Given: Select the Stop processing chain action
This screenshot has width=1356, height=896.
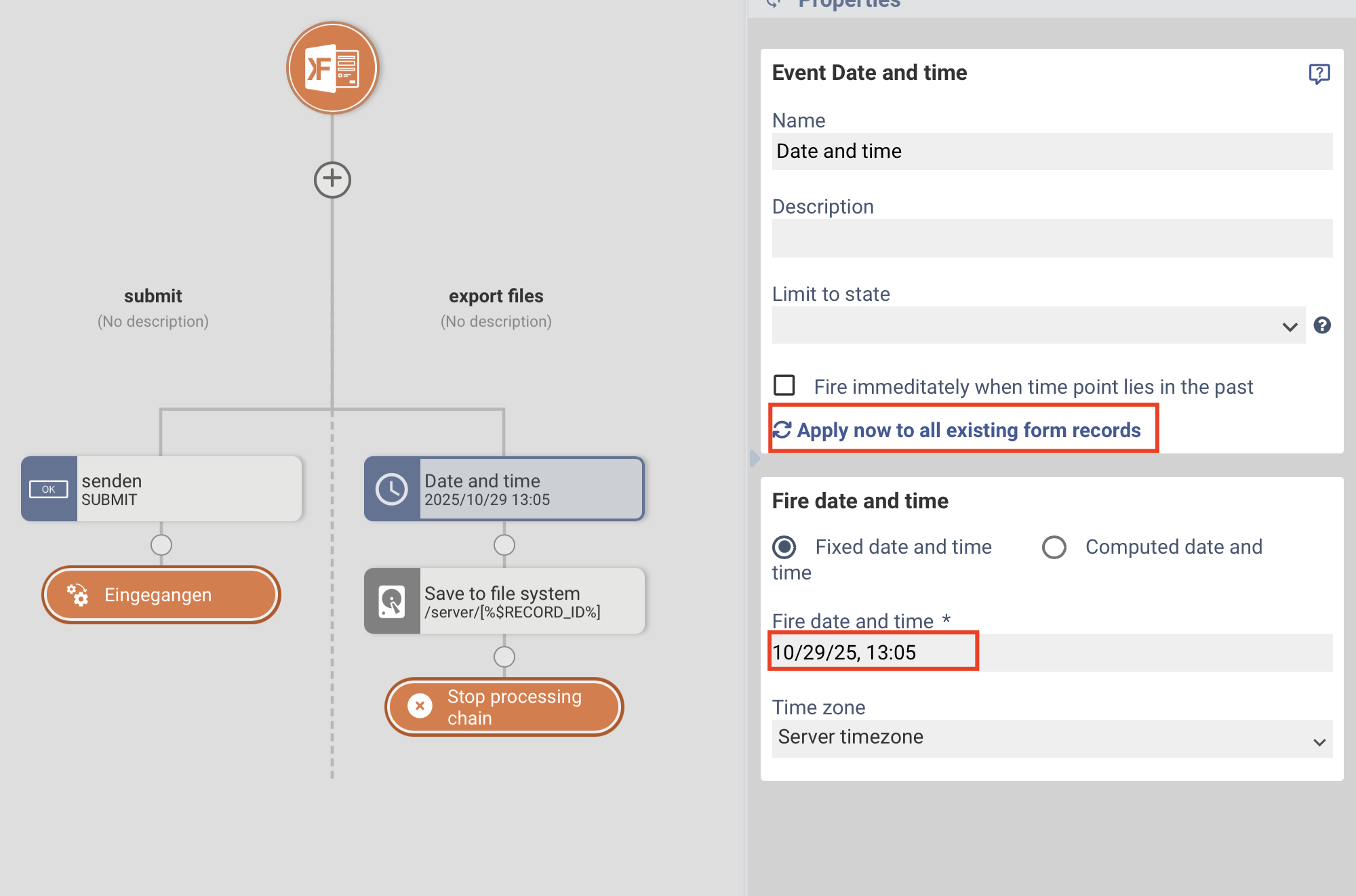Looking at the screenshot, I should click(504, 706).
